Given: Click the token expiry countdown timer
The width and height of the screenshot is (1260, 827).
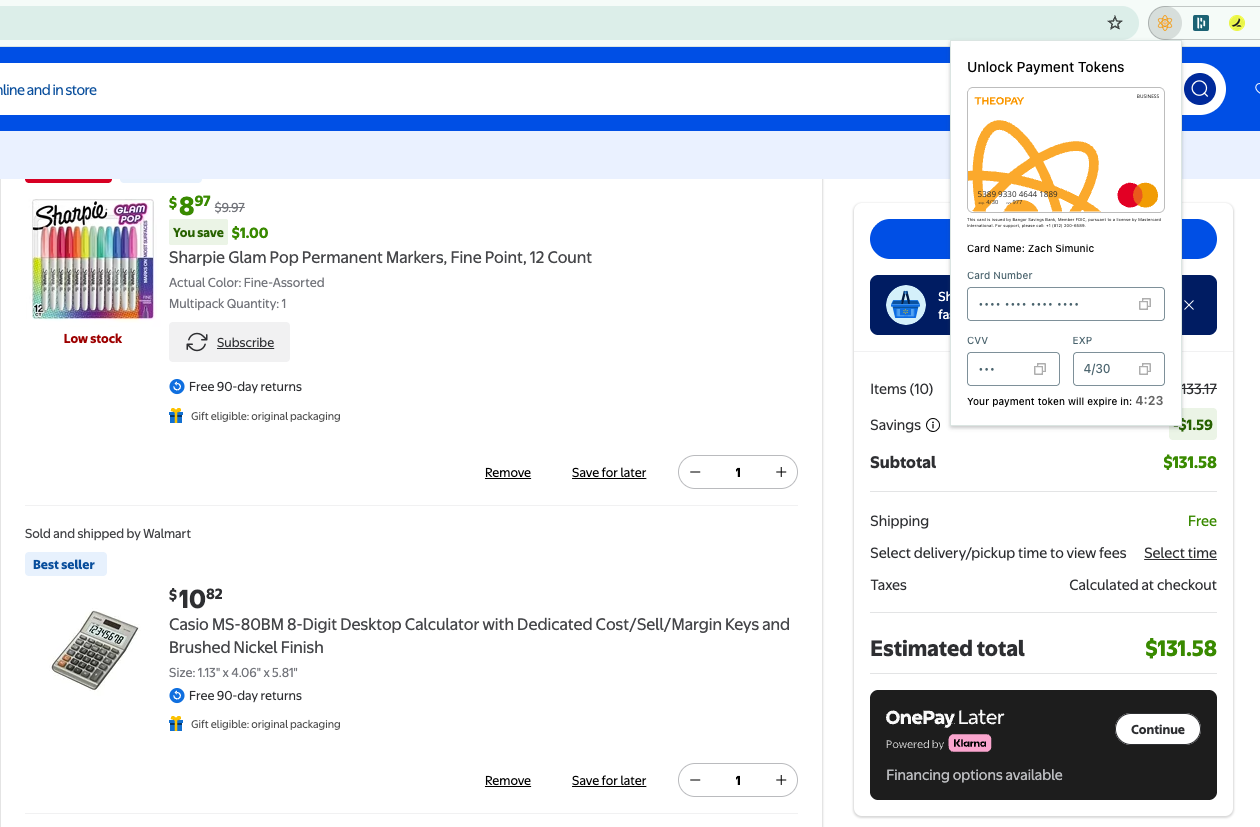Looking at the screenshot, I should [1149, 401].
